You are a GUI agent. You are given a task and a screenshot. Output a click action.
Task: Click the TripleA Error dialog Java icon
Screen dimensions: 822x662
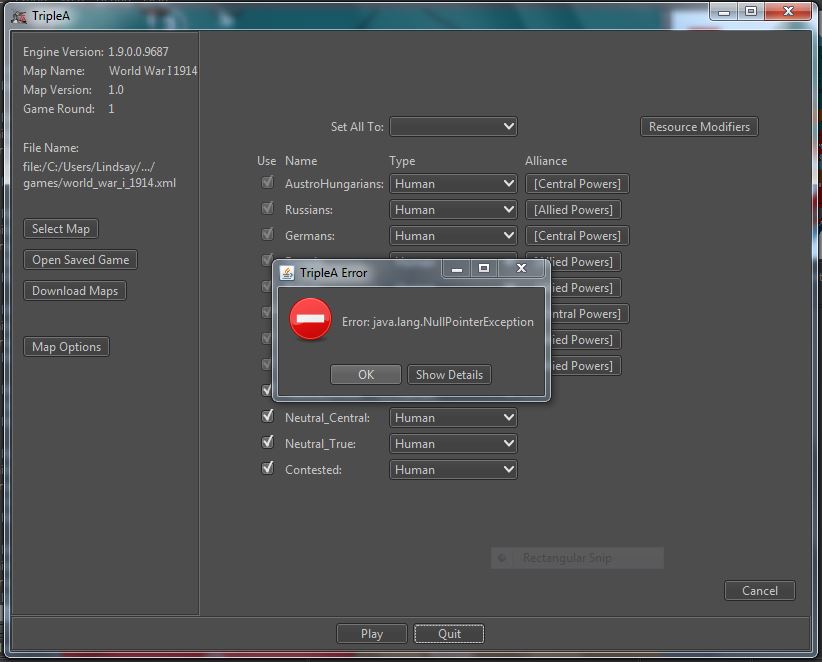click(287, 273)
